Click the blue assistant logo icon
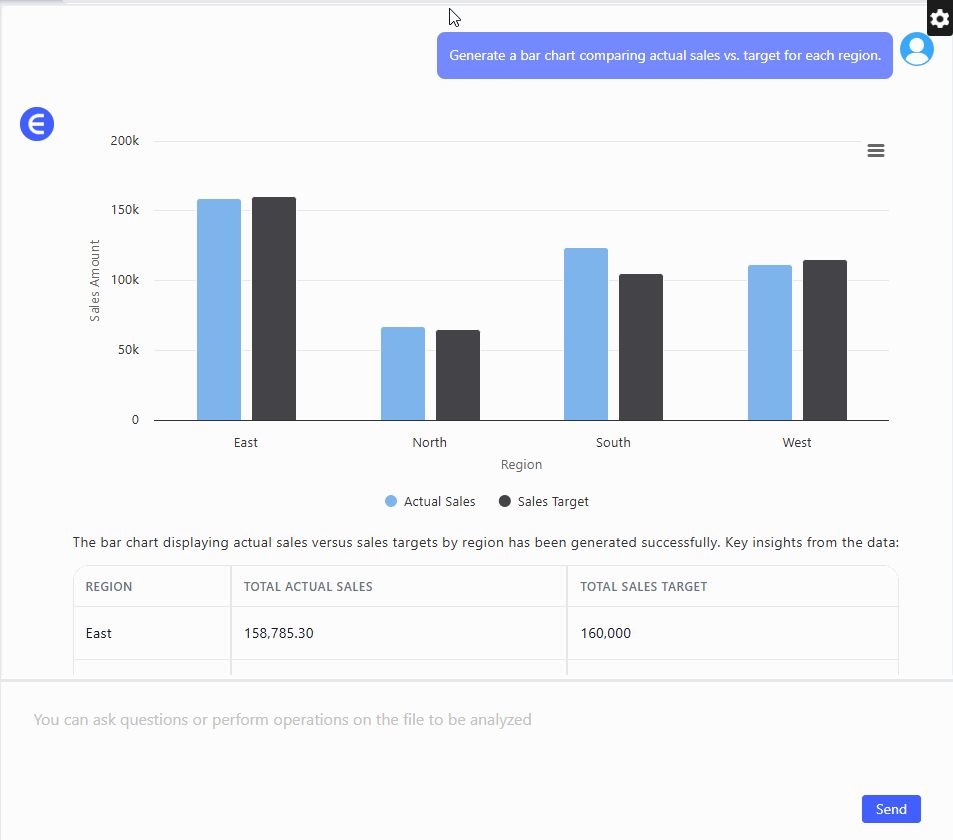 pyautogui.click(x=37, y=124)
